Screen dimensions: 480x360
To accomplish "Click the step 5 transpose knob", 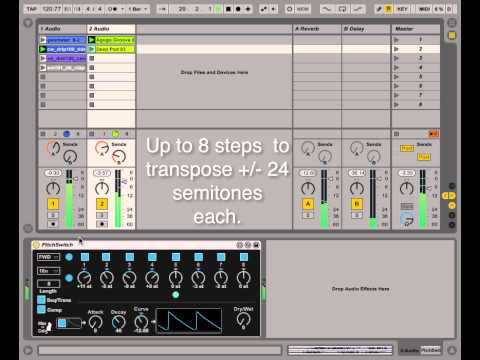I will 176,277.
